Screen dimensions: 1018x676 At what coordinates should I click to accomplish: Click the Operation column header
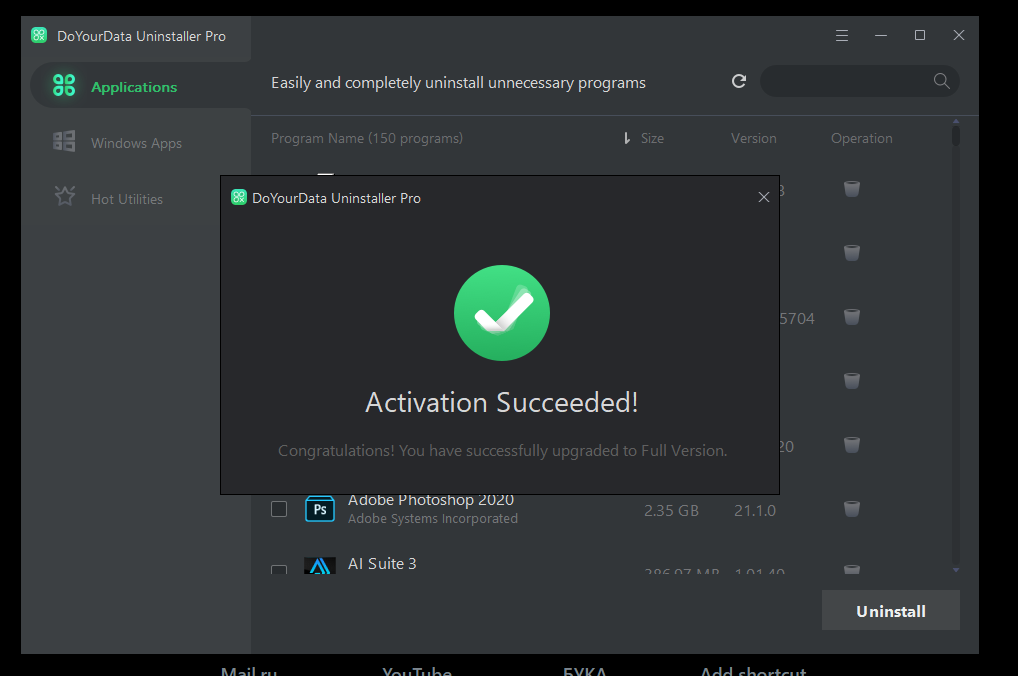point(862,138)
